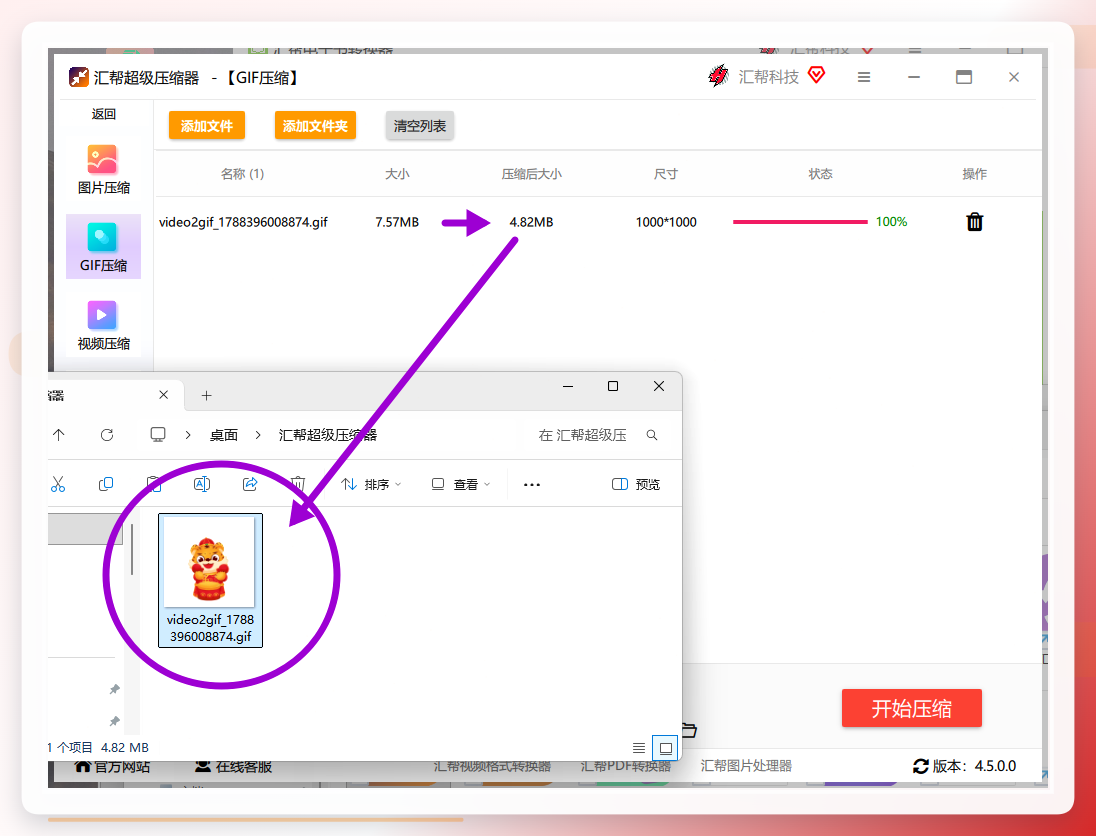Click the compression progress bar
The height and width of the screenshot is (836, 1096).
point(800,222)
